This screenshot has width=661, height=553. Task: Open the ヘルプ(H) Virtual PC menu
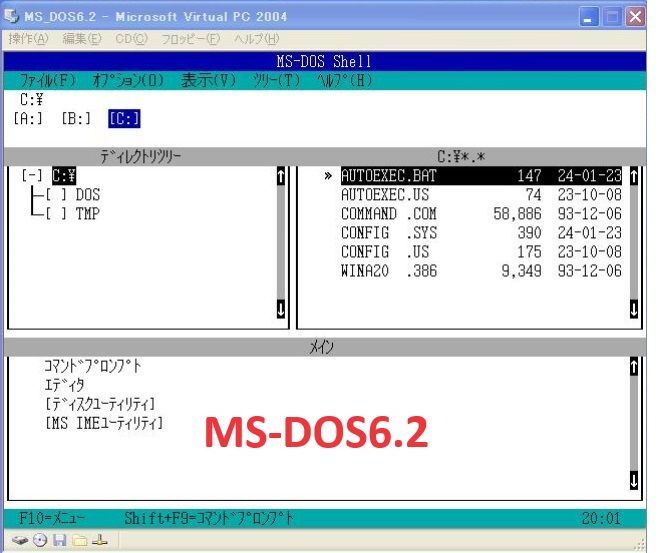pyautogui.click(x=256, y=39)
